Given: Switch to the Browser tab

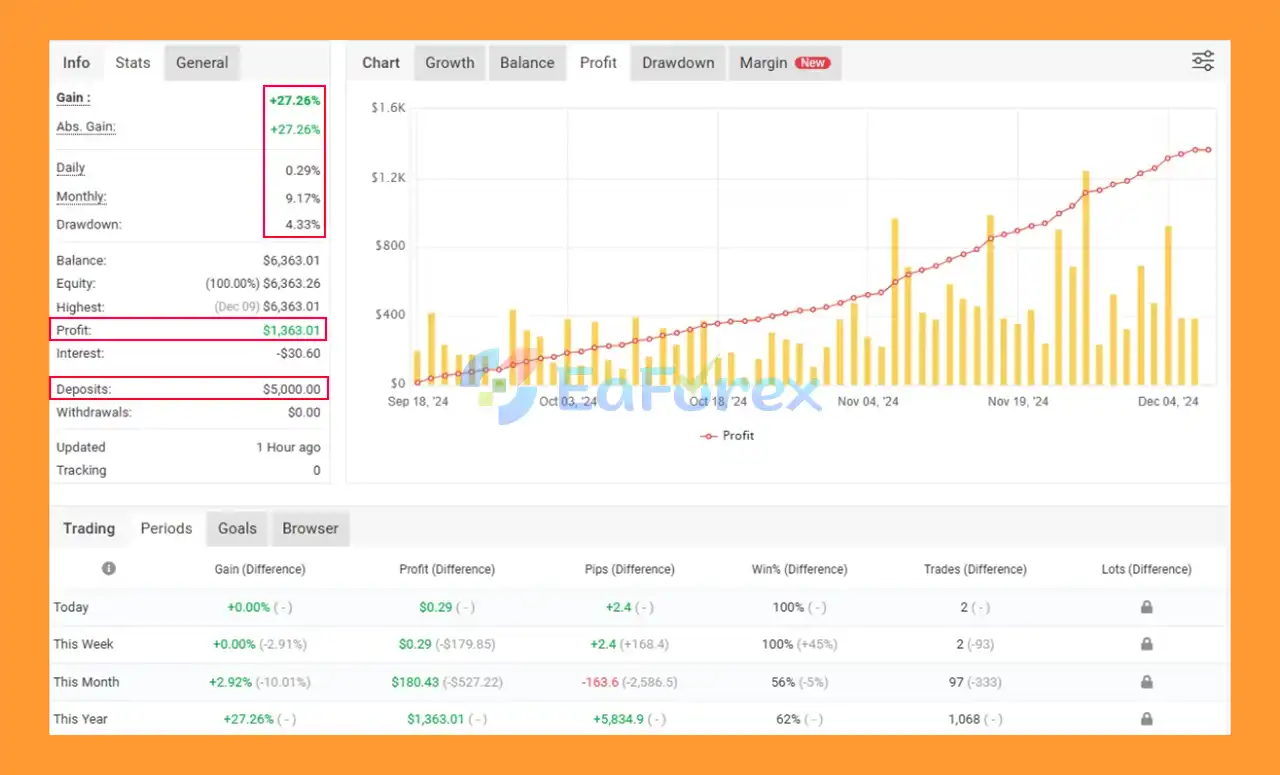Looking at the screenshot, I should click(x=310, y=528).
